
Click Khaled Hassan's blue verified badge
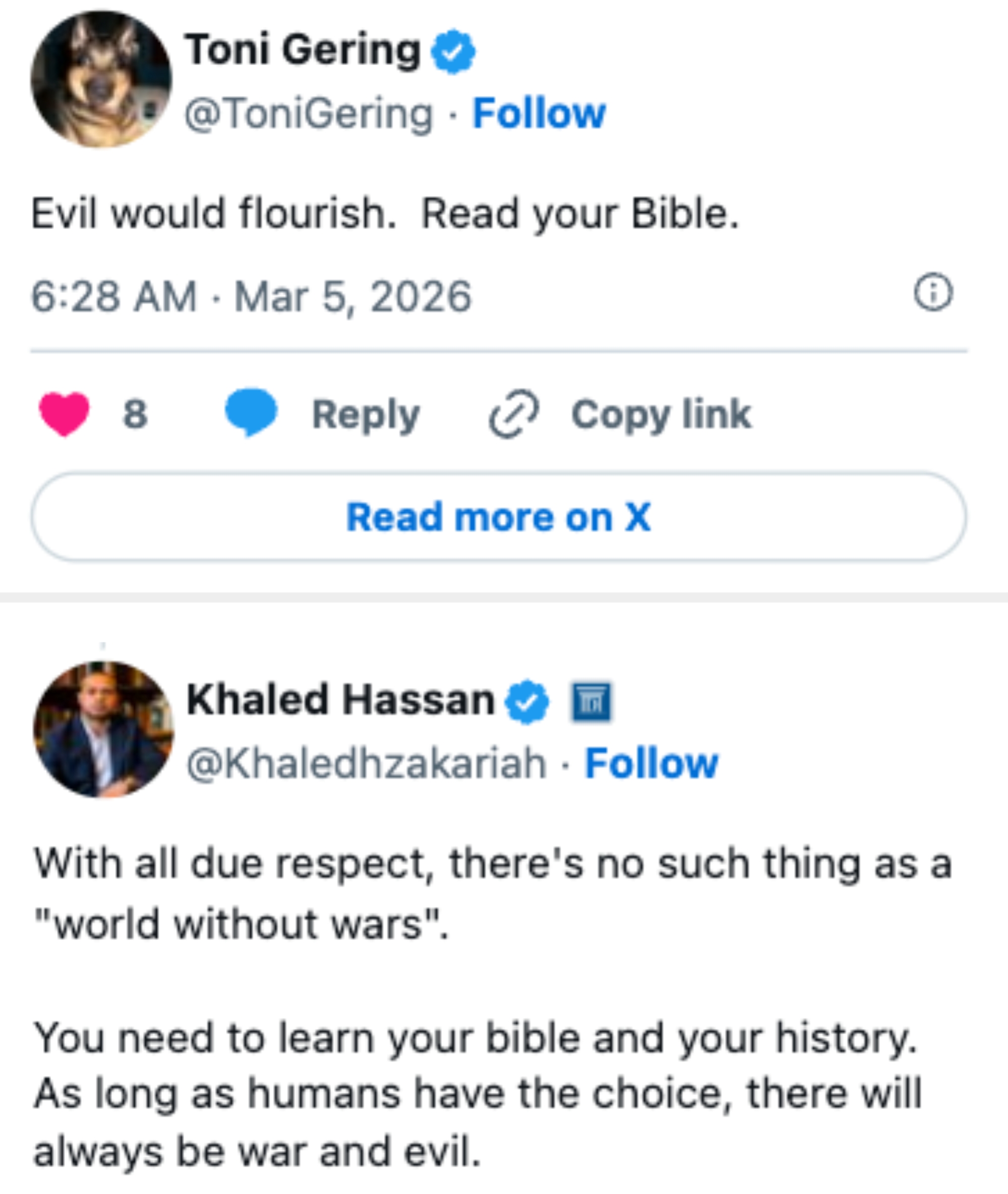coord(527,701)
